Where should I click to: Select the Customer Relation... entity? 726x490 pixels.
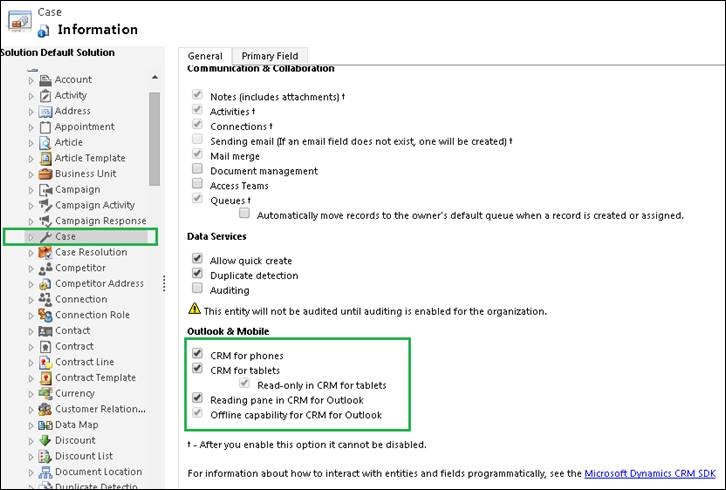coord(100,409)
